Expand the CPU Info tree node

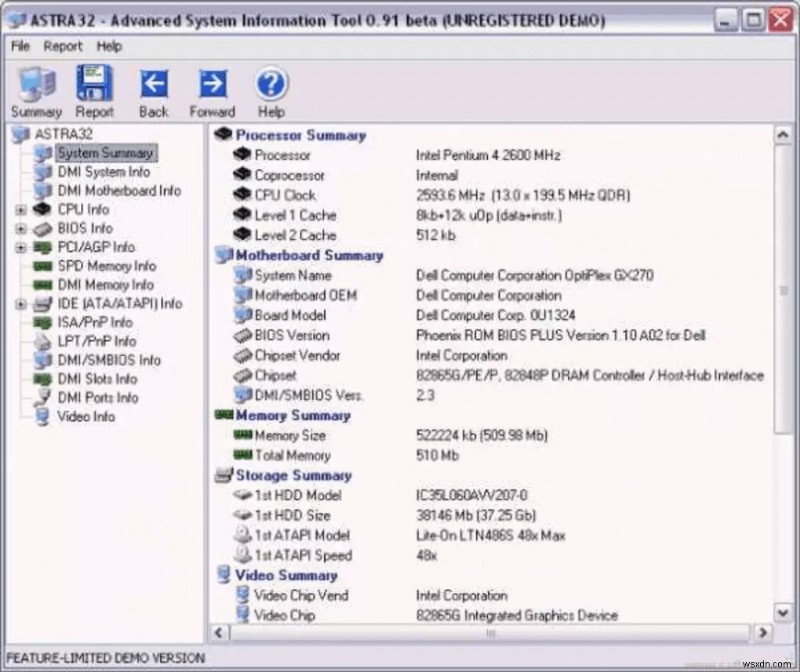(x=20, y=210)
